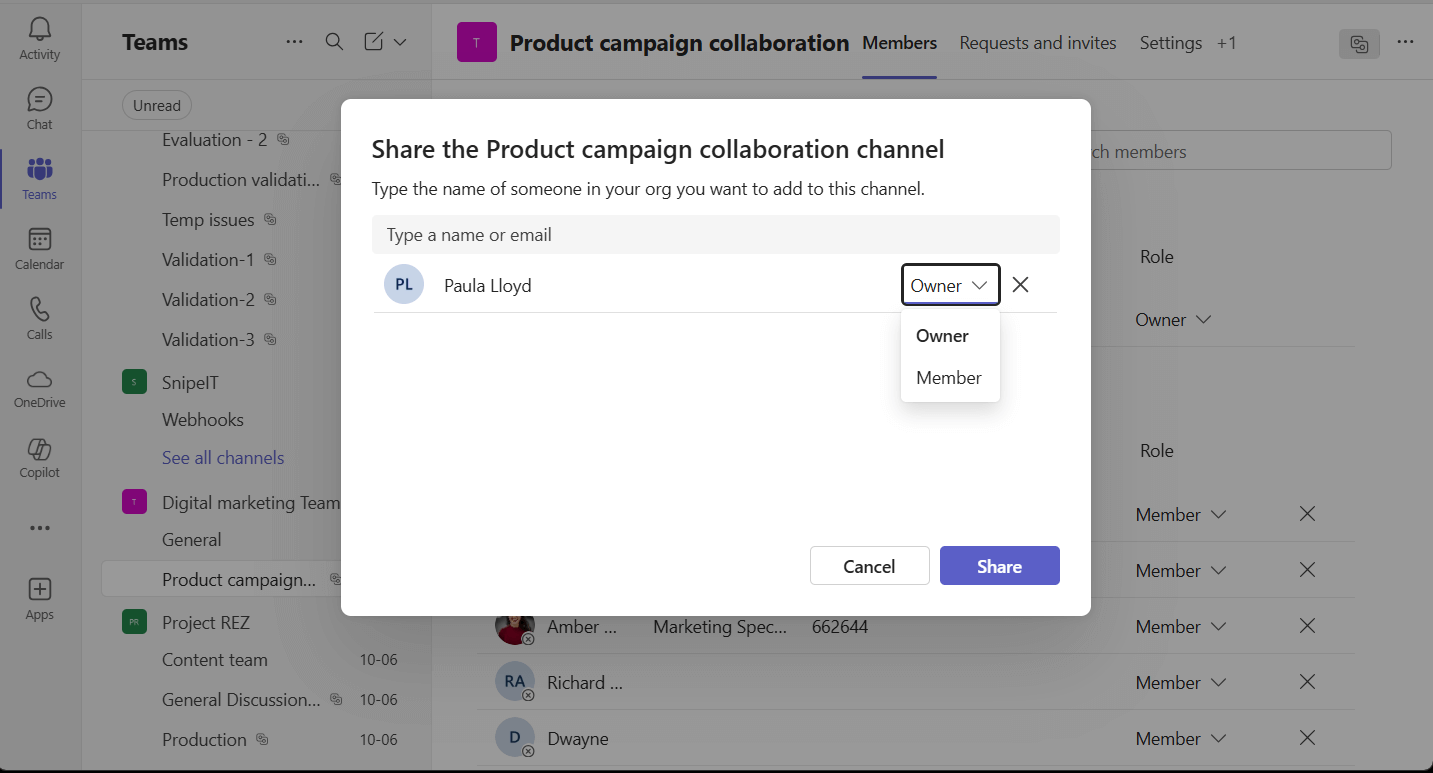This screenshot has height=773, width=1433.
Task: Open the See all channels link
Action: pos(222,457)
